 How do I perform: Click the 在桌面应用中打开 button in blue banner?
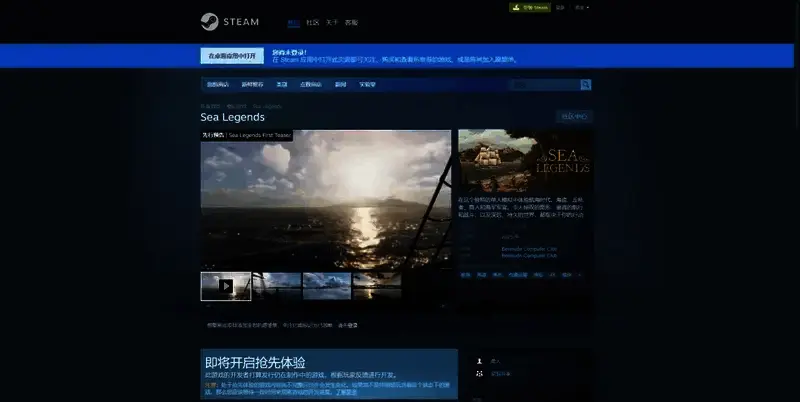pyautogui.click(x=232, y=56)
